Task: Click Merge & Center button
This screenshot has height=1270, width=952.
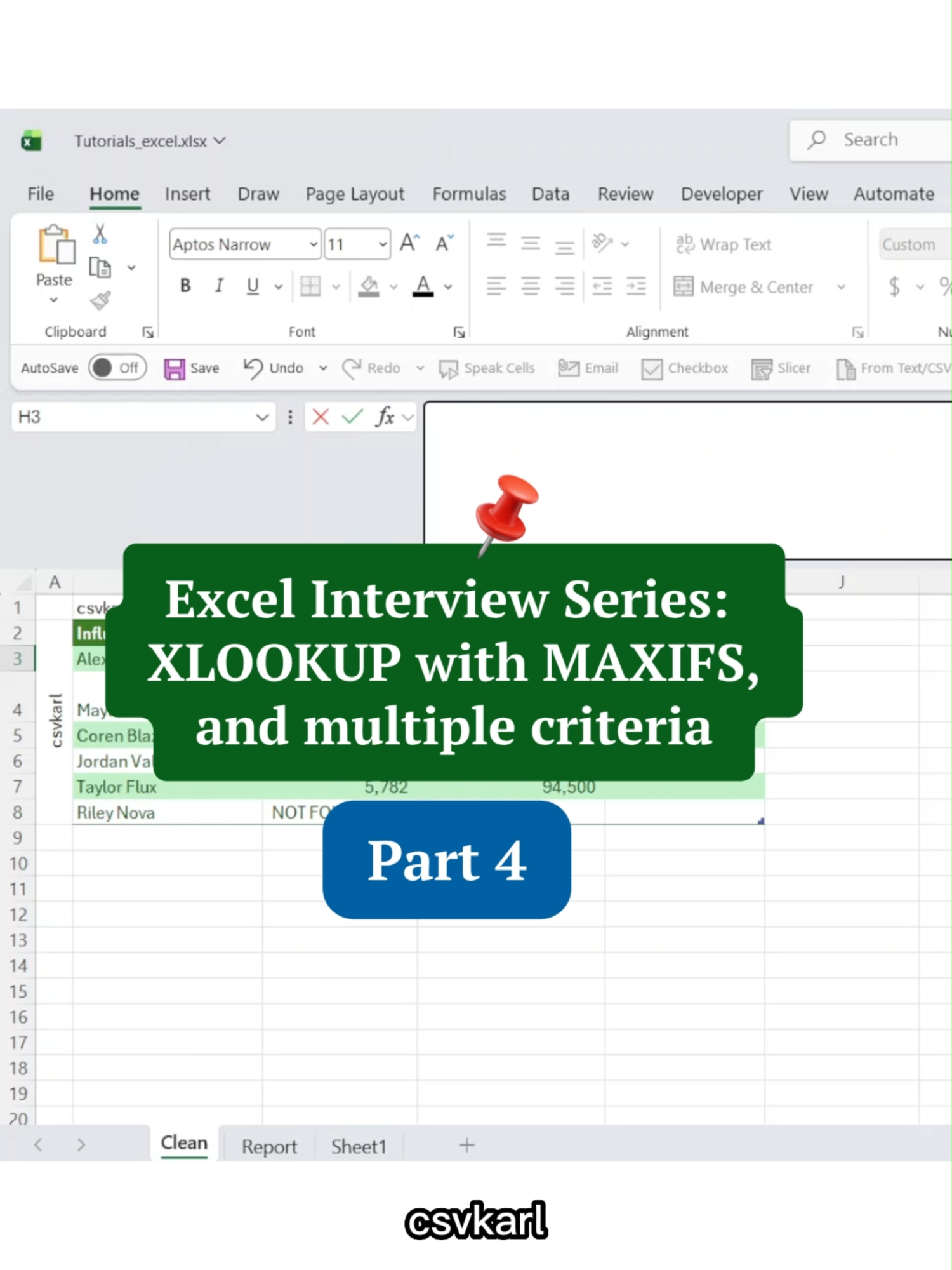Action: pos(743,287)
